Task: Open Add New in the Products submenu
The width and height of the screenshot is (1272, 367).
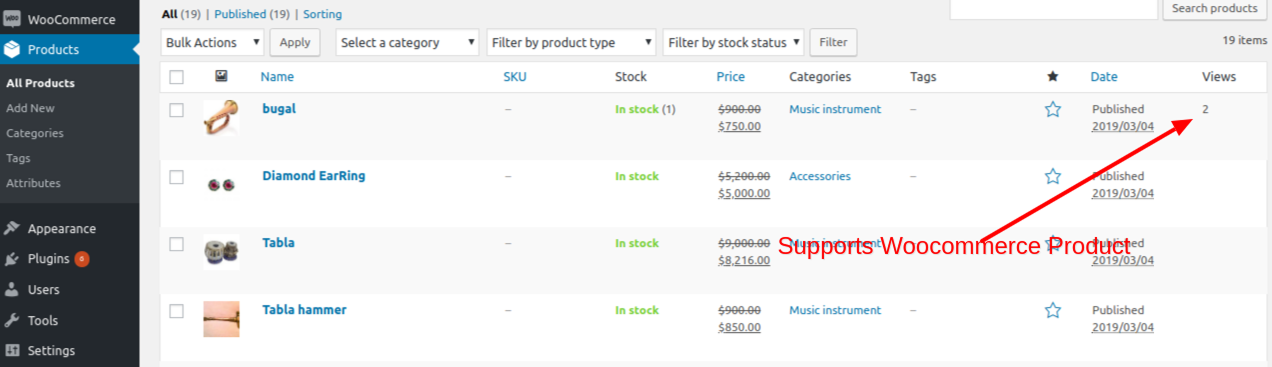Action: tap(30, 108)
